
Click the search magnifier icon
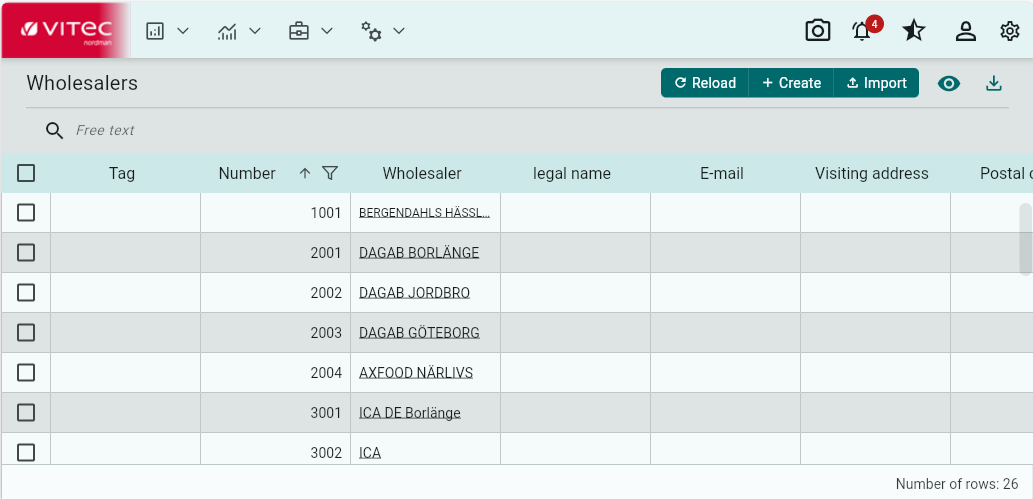point(55,131)
